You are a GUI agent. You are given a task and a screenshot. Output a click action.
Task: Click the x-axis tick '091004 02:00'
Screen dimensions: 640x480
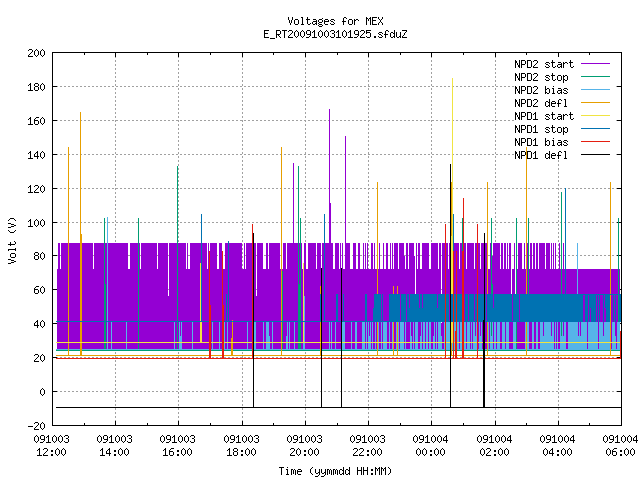[x=494, y=446]
